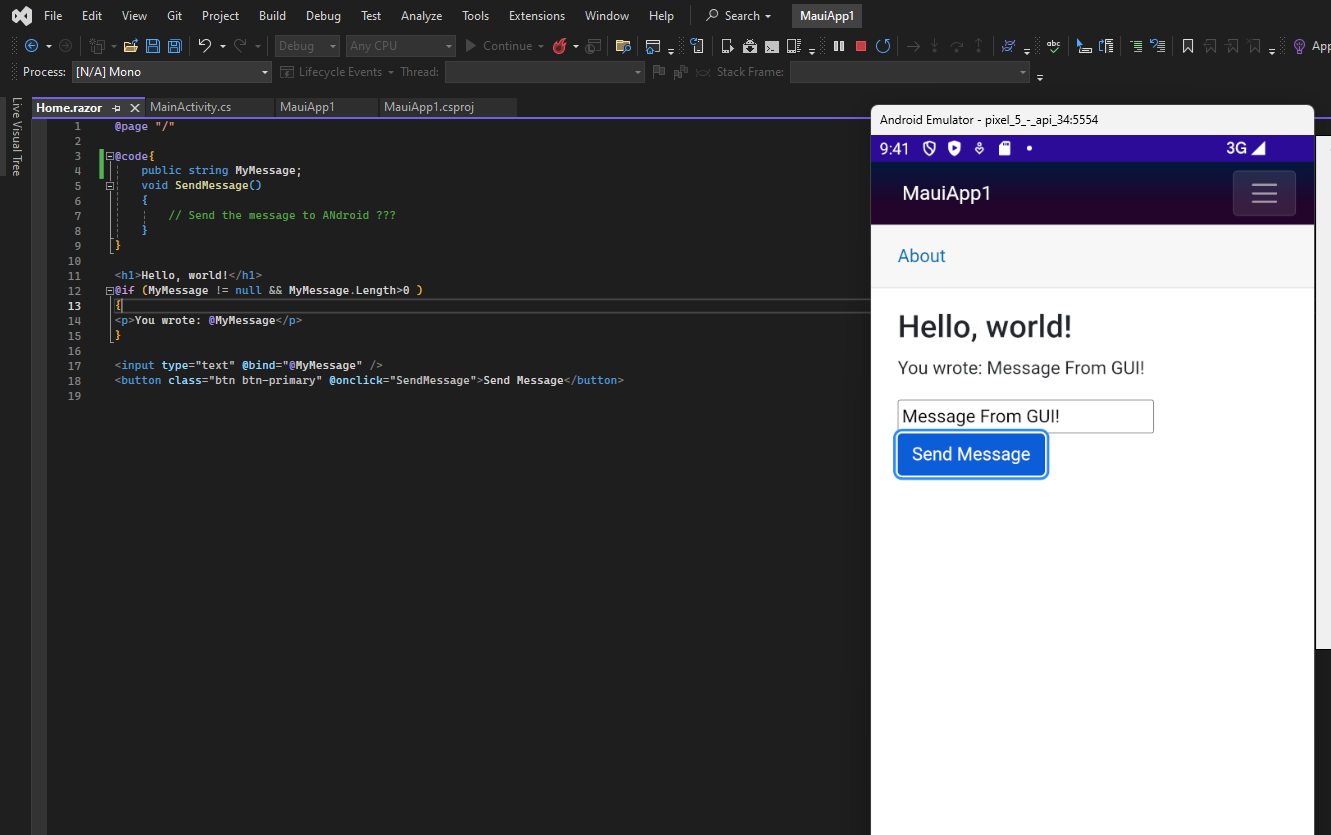Click the @page directive on line 1
The height and width of the screenshot is (835, 1331).
[x=145, y=126]
